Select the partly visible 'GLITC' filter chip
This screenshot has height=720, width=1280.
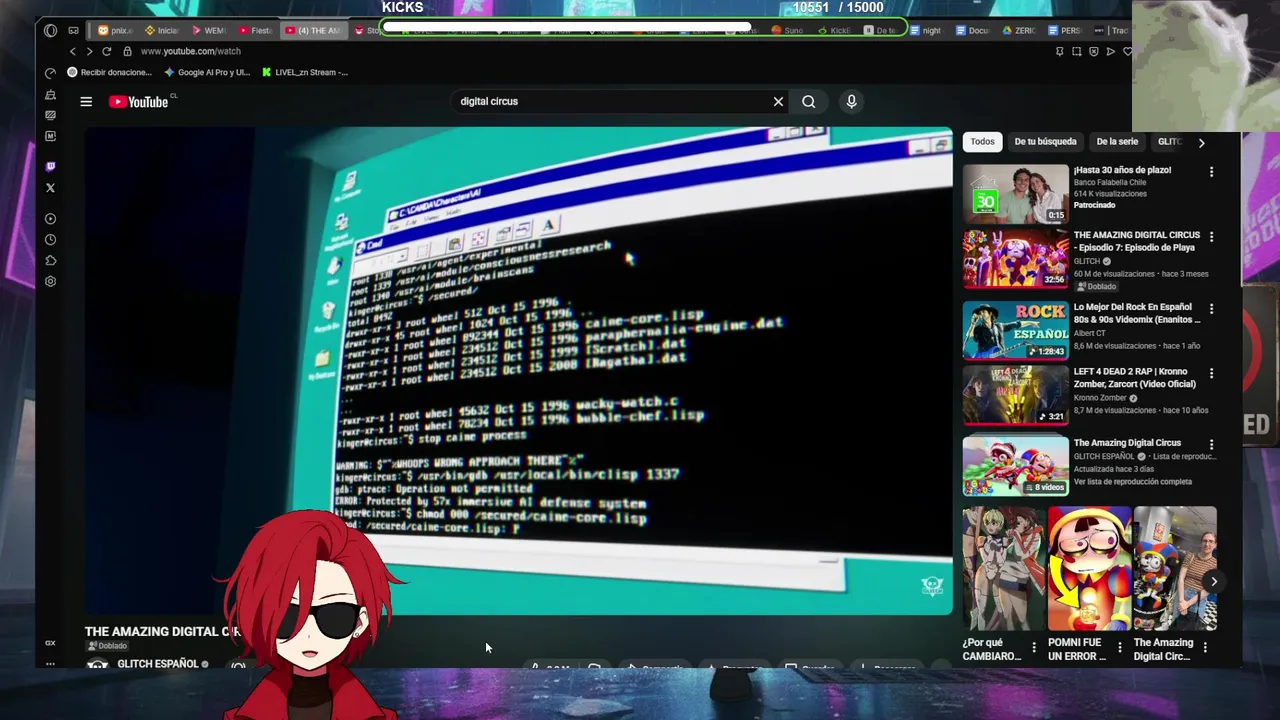click(1168, 142)
